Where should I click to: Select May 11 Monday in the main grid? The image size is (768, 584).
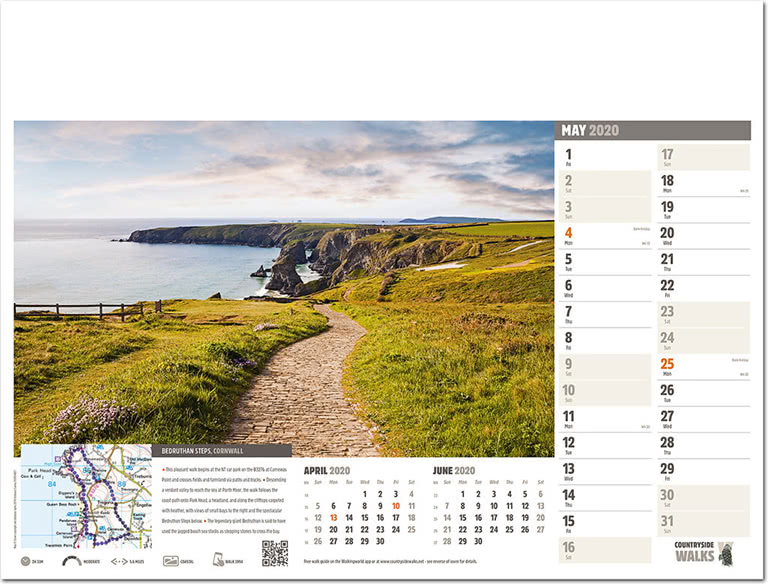coord(605,419)
